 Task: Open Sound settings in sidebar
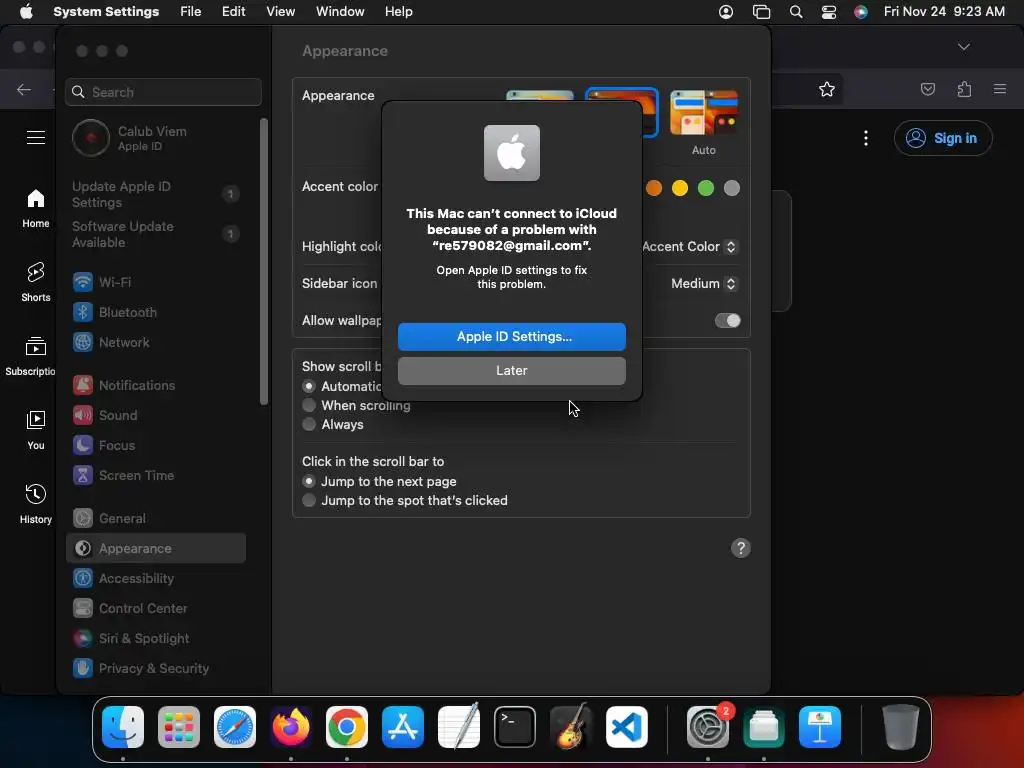coord(155,415)
